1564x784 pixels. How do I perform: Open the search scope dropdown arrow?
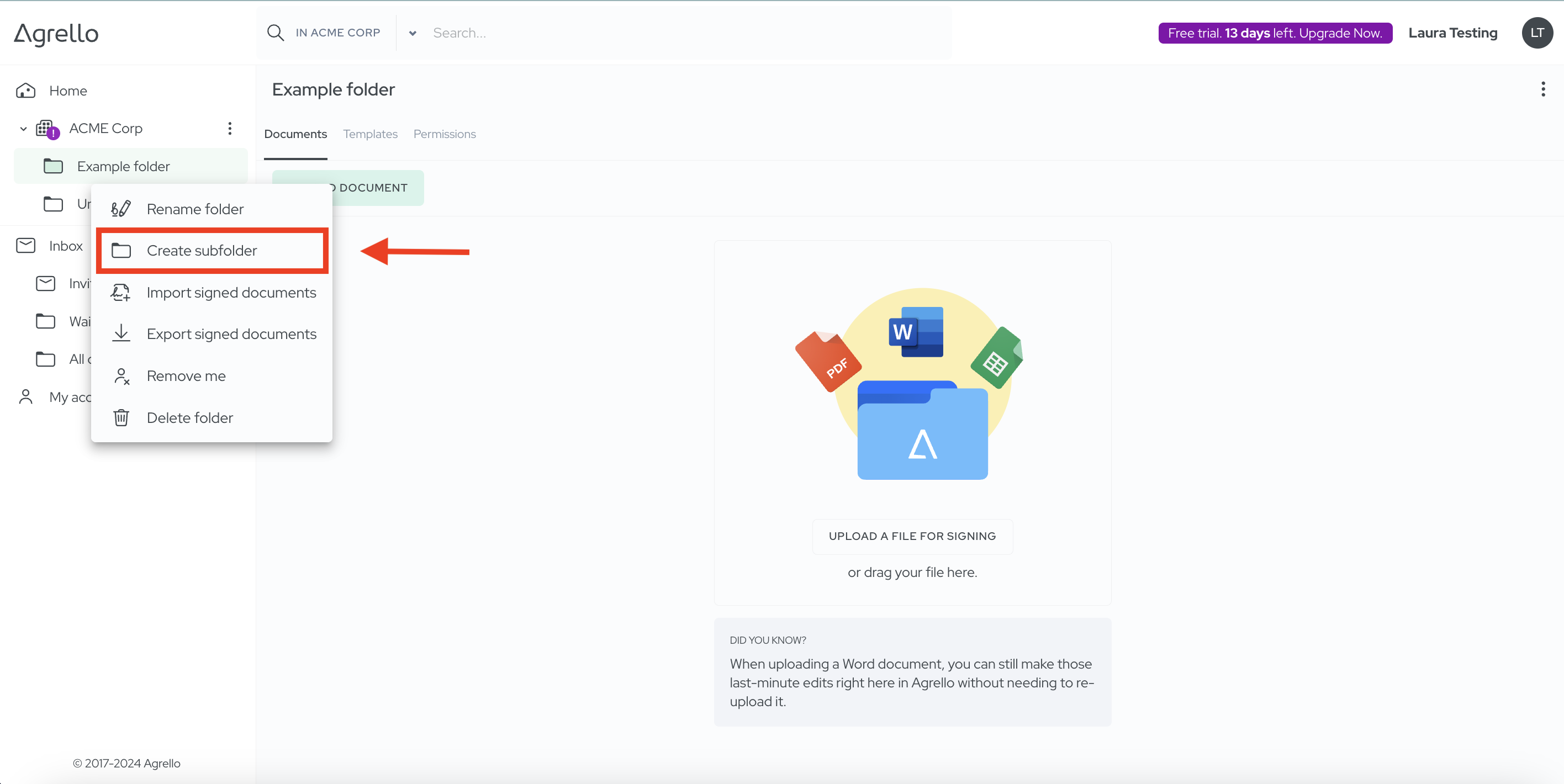pyautogui.click(x=413, y=33)
